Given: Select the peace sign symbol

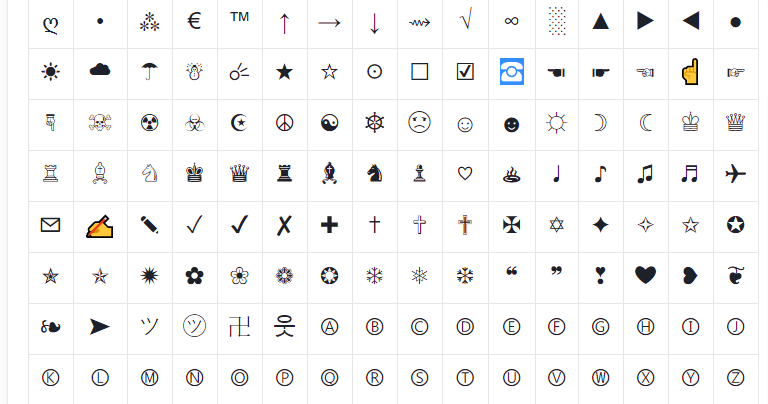Looking at the screenshot, I should click(284, 123).
